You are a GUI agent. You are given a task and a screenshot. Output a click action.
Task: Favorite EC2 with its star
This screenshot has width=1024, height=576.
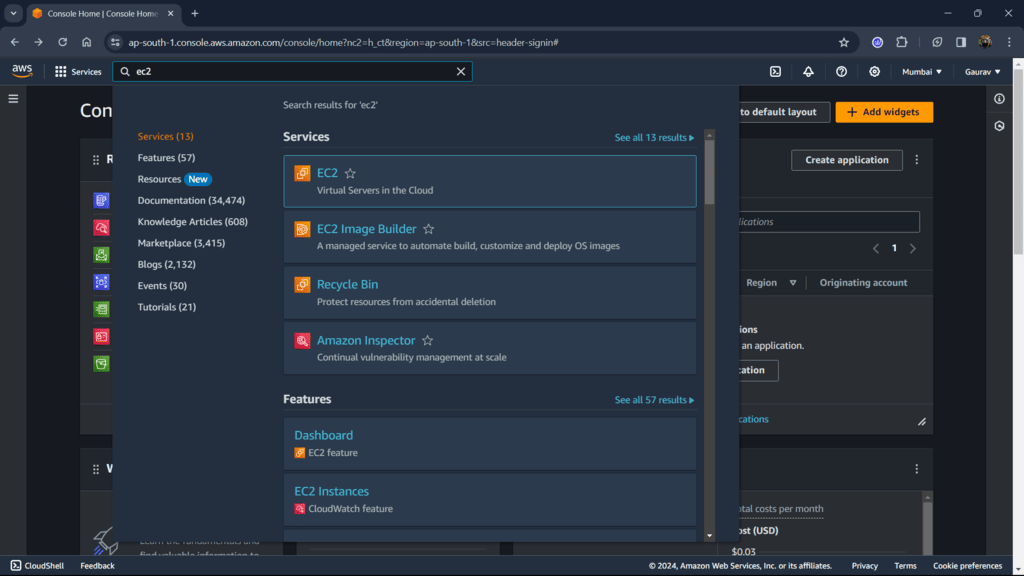[350, 173]
